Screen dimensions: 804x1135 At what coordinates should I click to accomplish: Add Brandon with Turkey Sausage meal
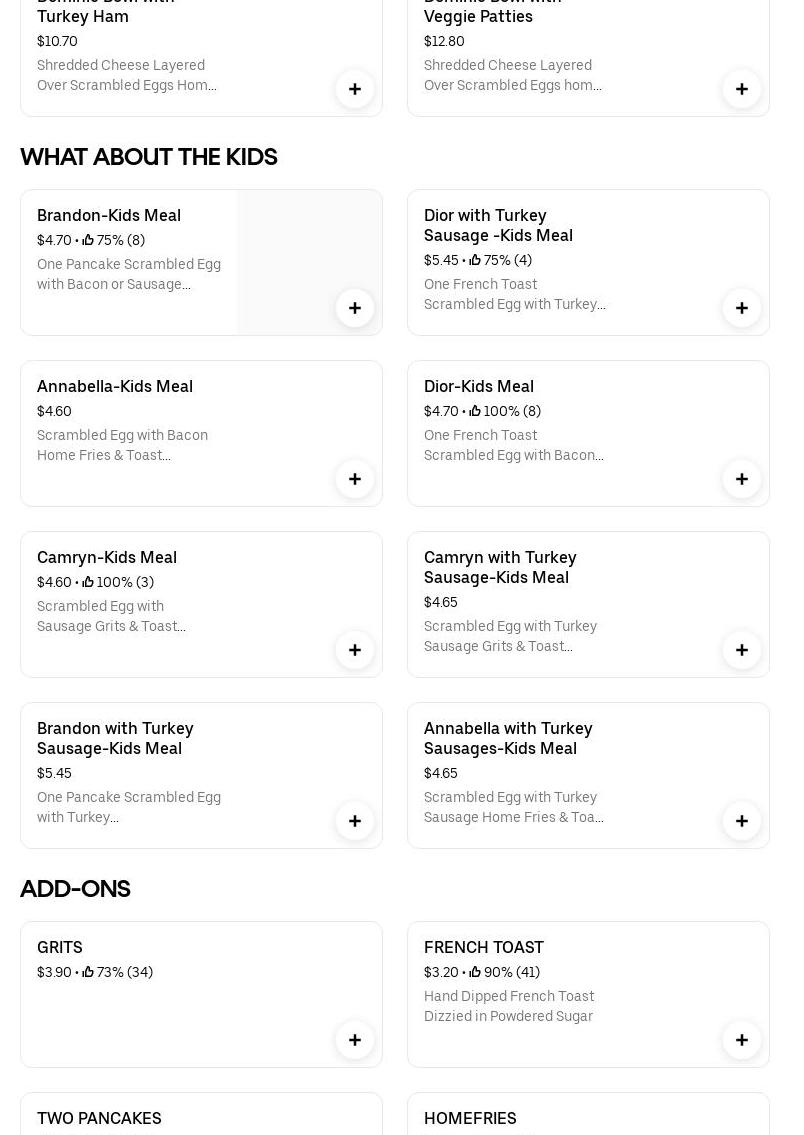coord(355,821)
